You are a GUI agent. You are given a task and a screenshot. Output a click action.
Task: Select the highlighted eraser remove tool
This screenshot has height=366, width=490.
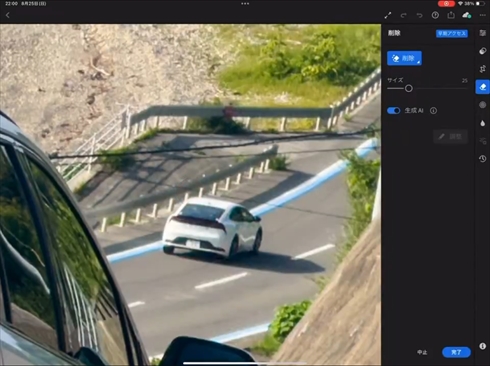pos(483,87)
